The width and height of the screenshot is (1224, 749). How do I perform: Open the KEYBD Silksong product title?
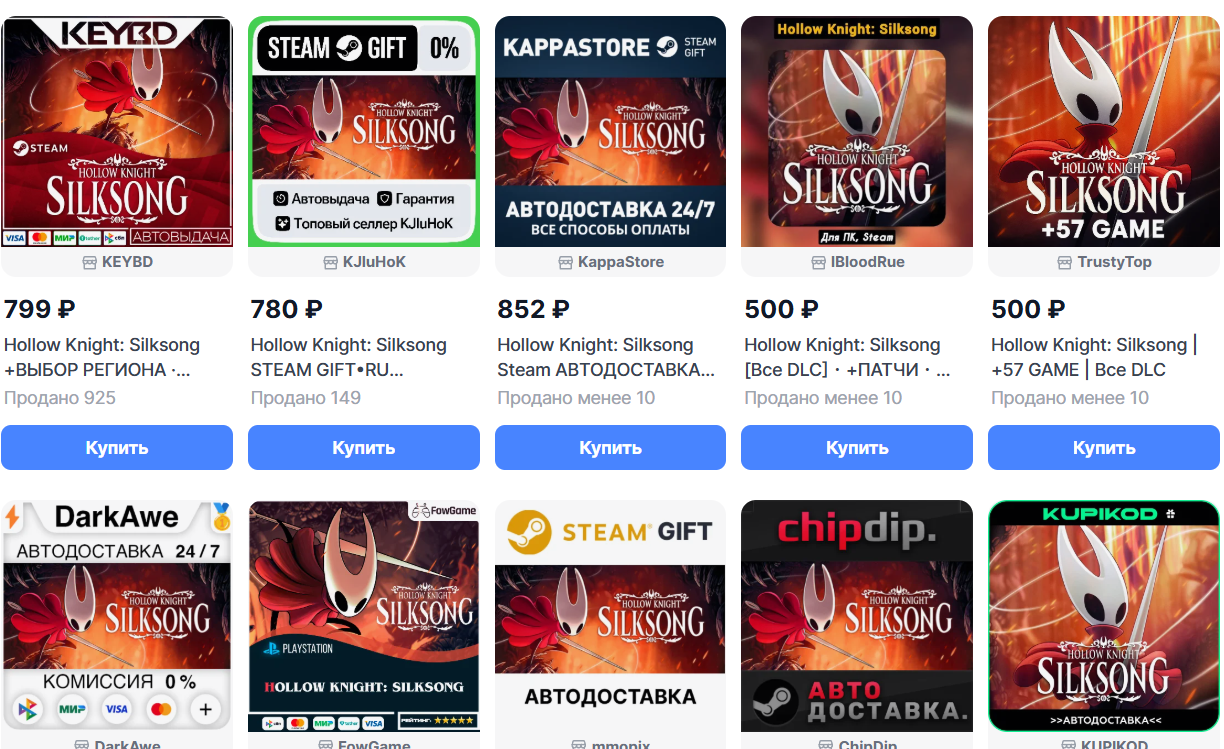coord(102,357)
